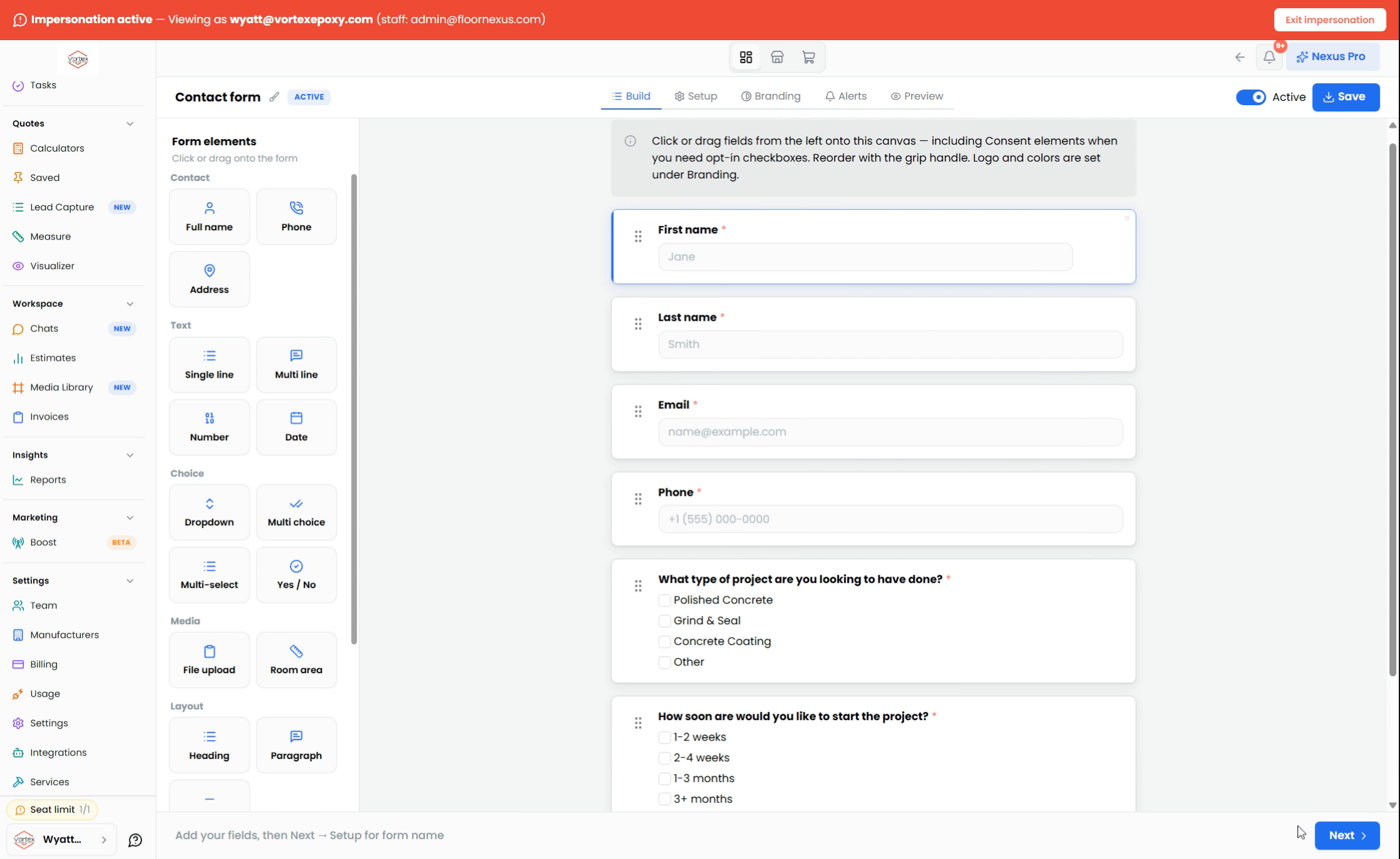Collapse the Quotes sidebar section
Screen dimensions: 1400x859
click(130, 123)
